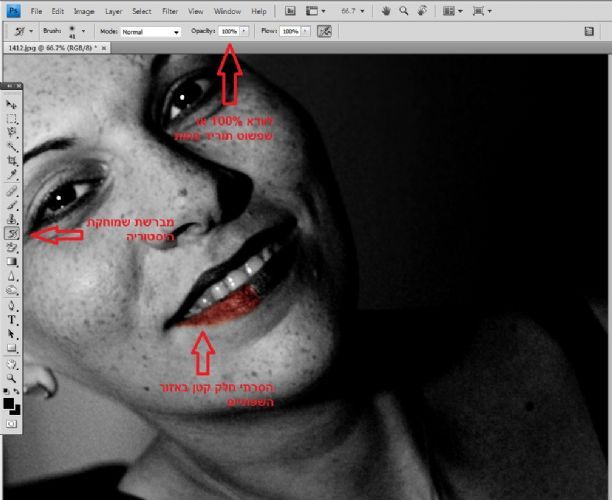The width and height of the screenshot is (612, 500).
Task: Select the Horizontal Type tool
Action: tap(12, 319)
